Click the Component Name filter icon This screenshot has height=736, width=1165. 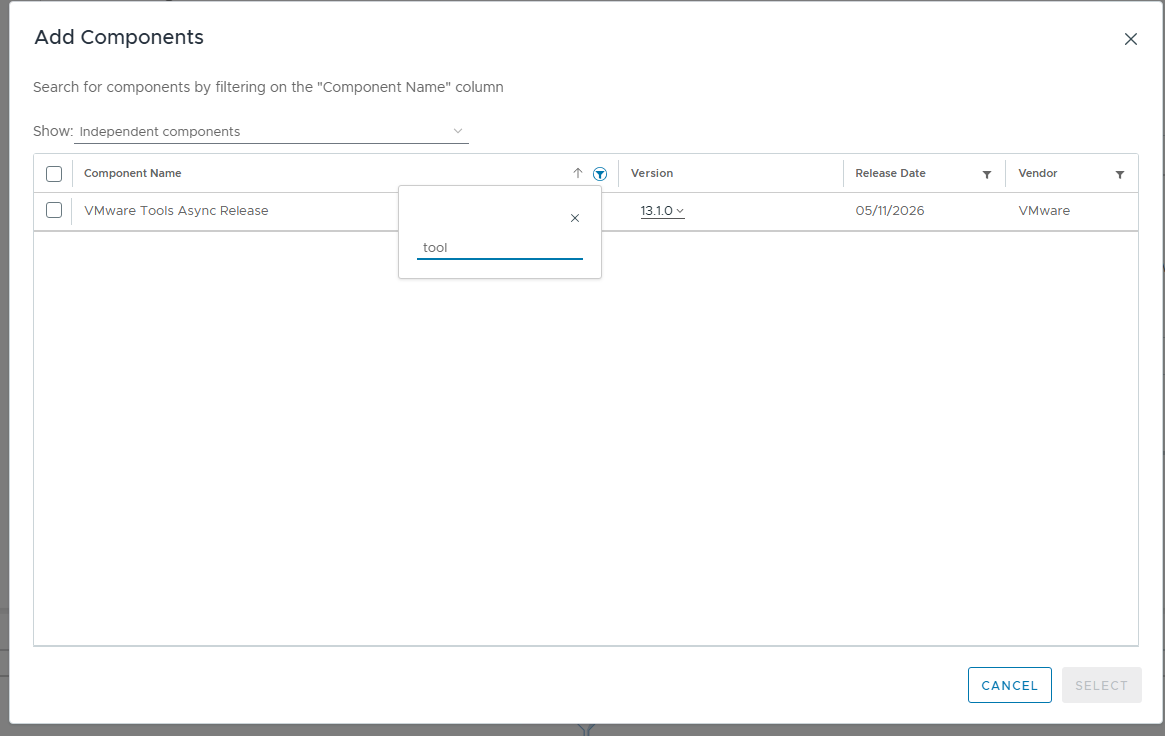coord(600,174)
